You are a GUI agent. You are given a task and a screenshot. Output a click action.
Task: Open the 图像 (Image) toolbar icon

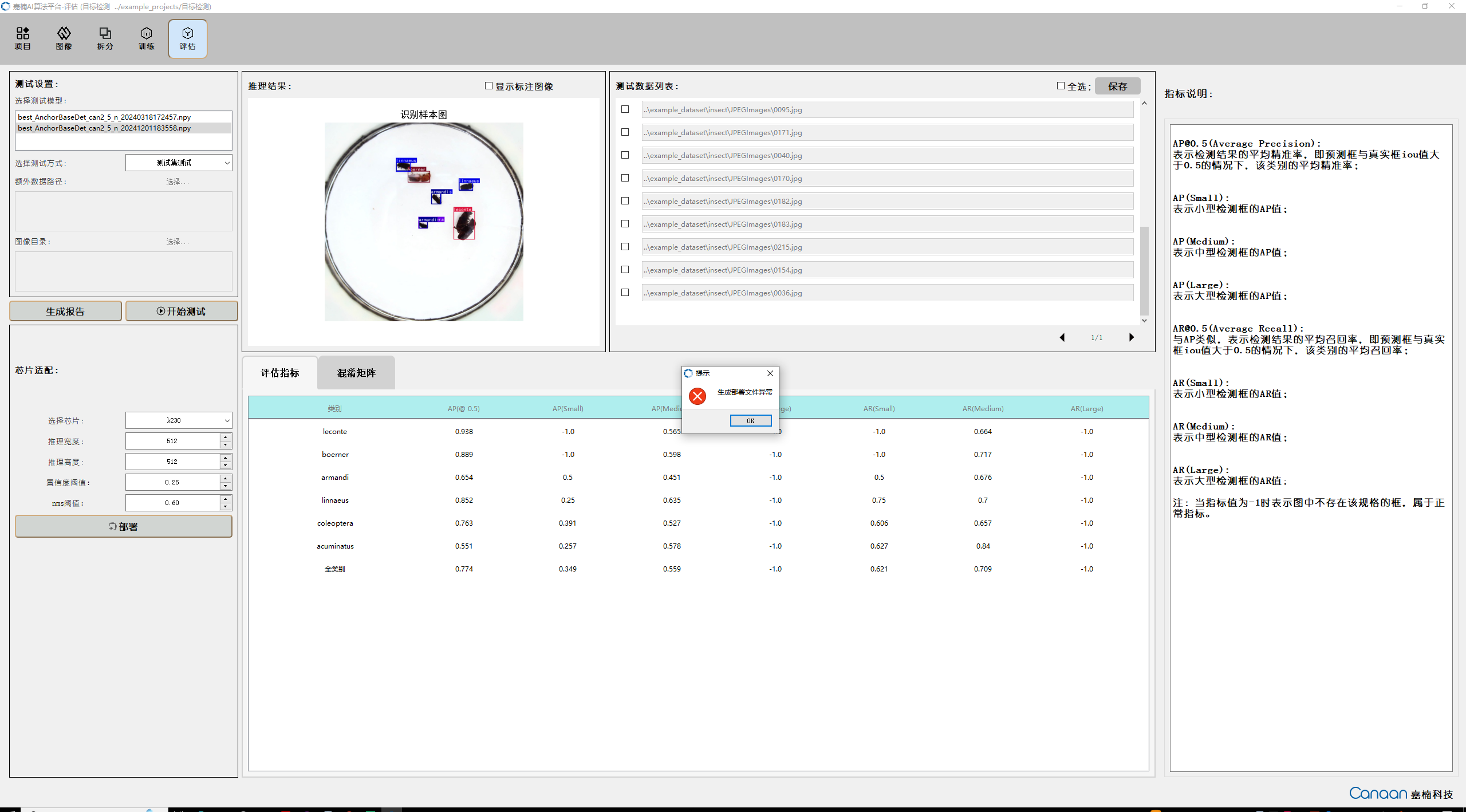[x=64, y=38]
